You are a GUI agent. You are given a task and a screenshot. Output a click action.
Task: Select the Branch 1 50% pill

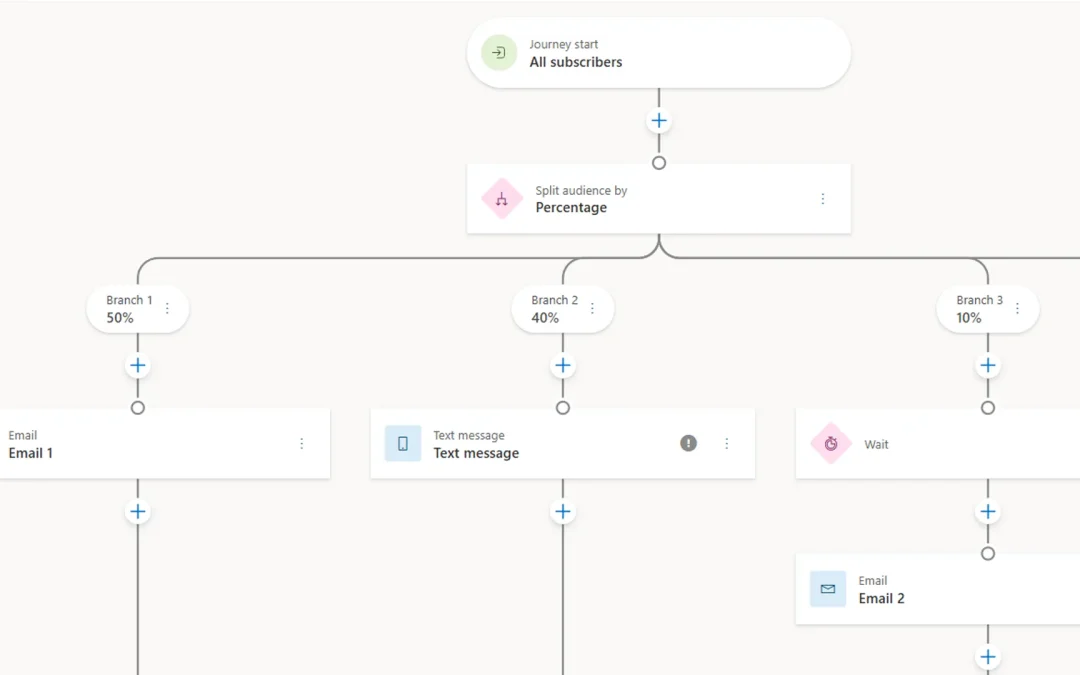[138, 309]
